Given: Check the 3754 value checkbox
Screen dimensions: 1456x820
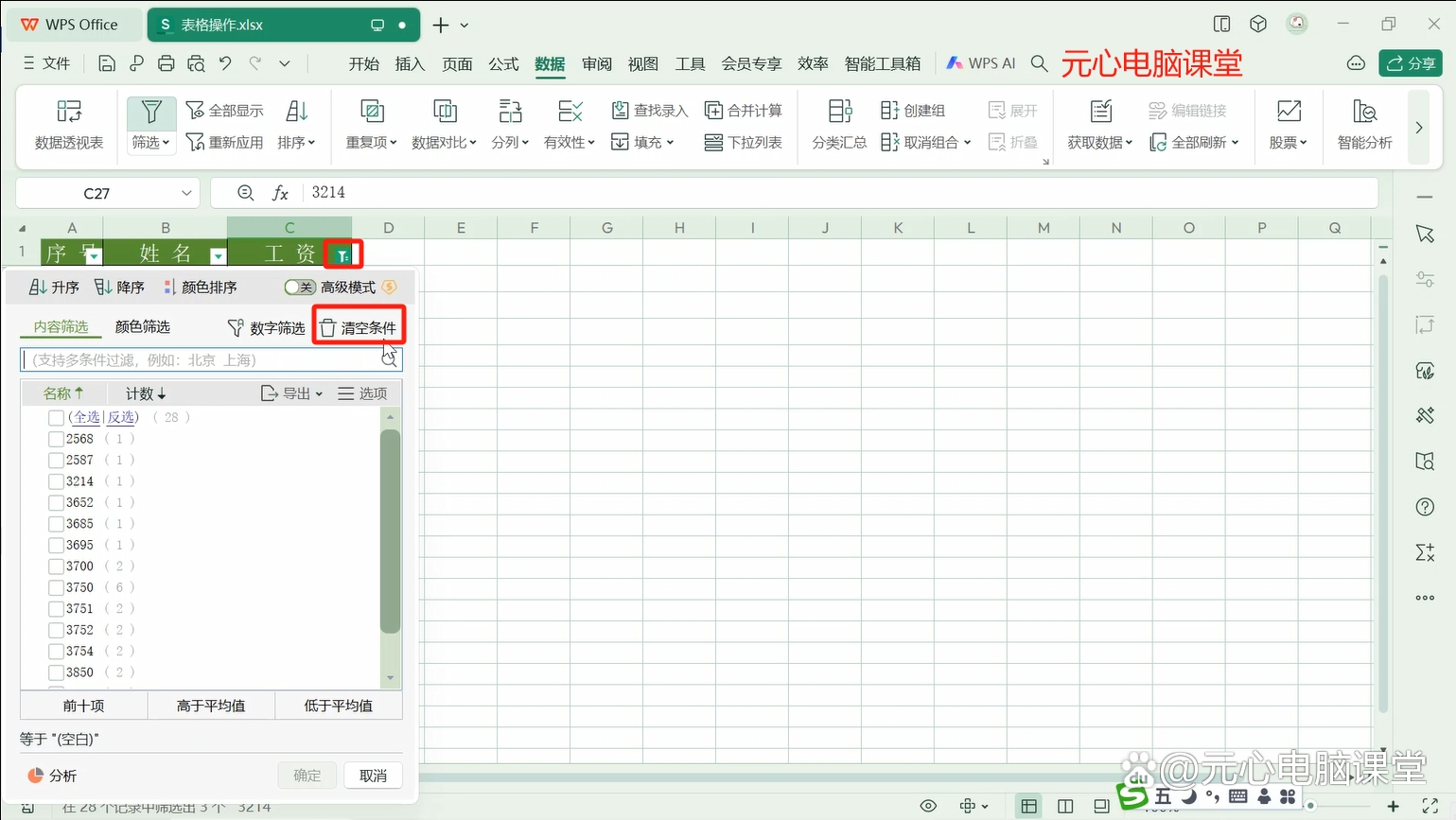Looking at the screenshot, I should point(56,652).
